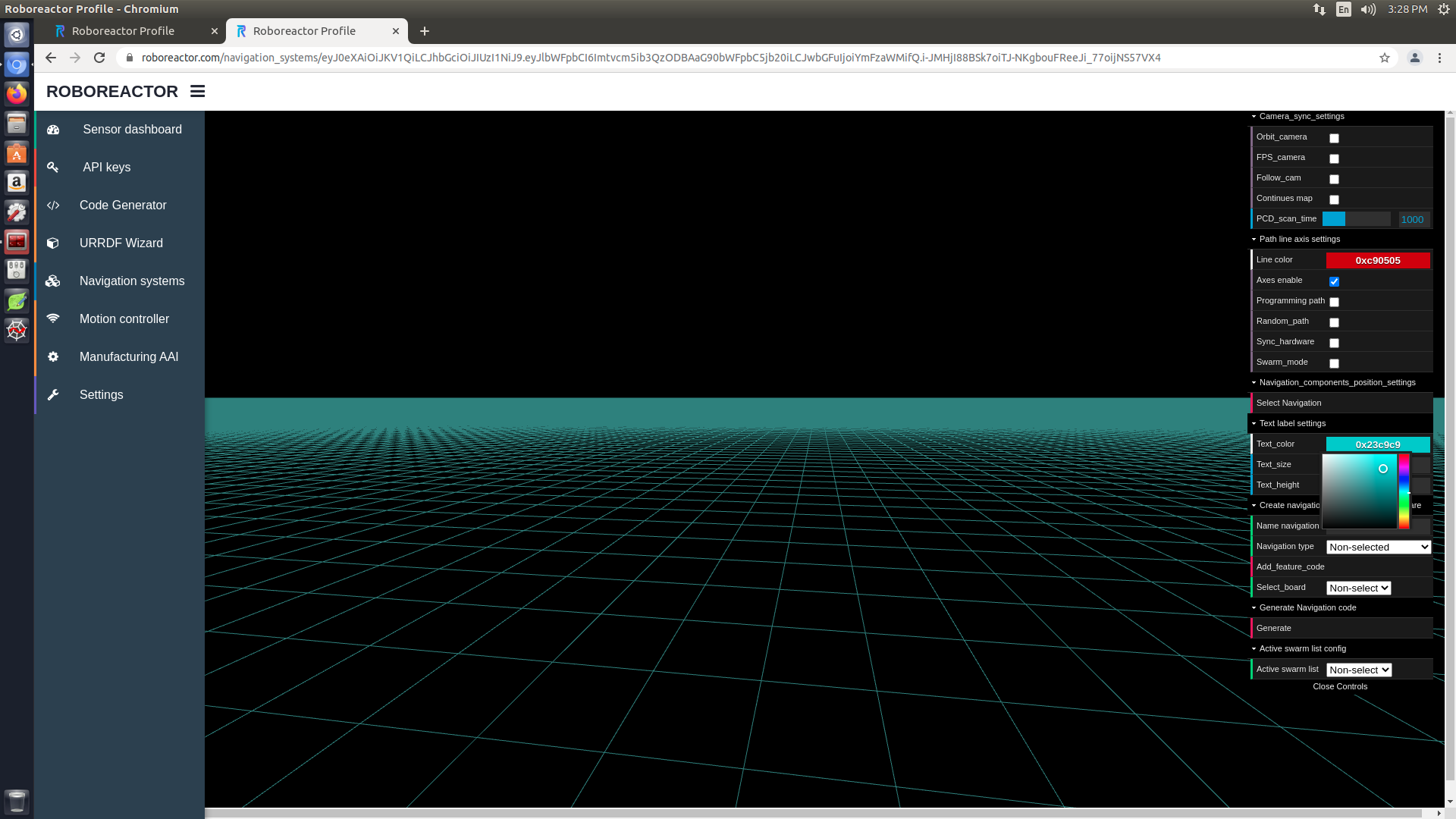This screenshot has width=1456, height=819.
Task: Click the Generate button
Action: [1341, 628]
